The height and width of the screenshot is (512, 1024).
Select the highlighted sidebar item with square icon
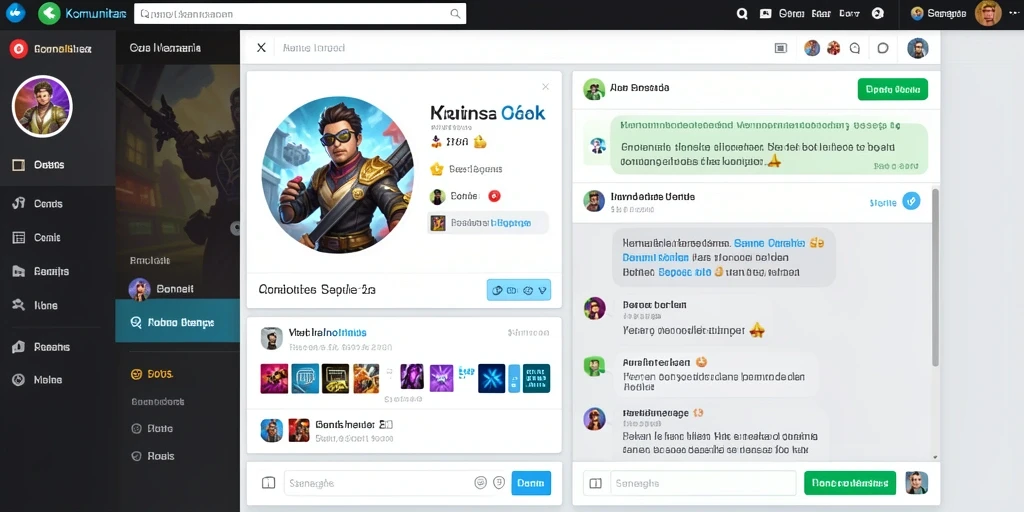pyautogui.click(x=57, y=165)
